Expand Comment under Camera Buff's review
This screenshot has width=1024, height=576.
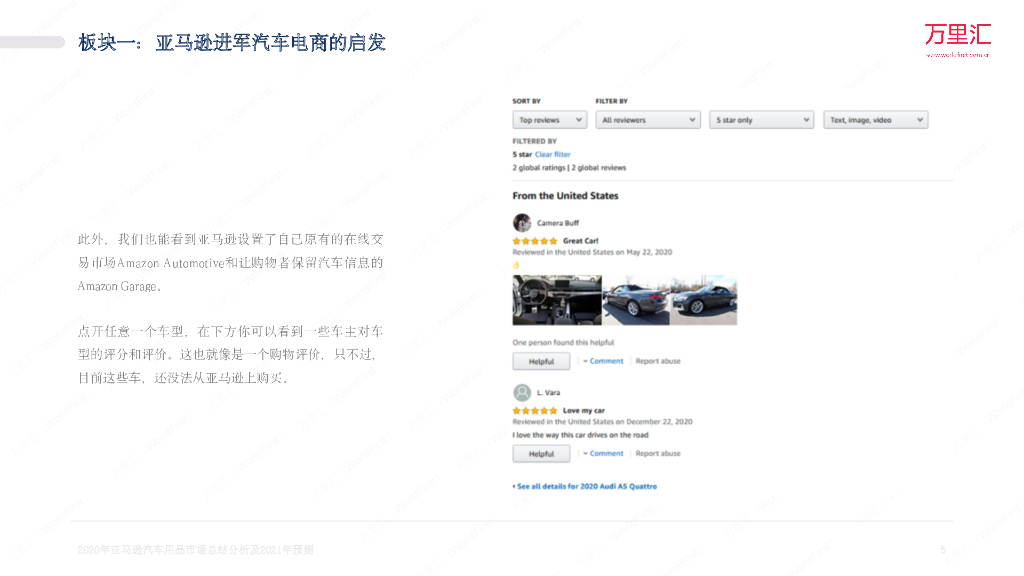pos(605,361)
